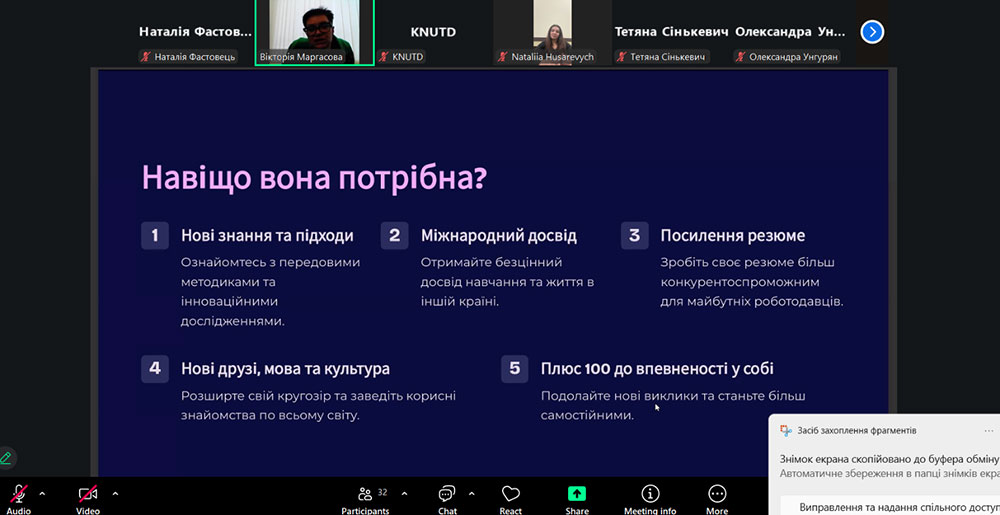This screenshot has width=1000, height=515.
Task: Open the Meeting info icon
Action: click(x=650, y=494)
